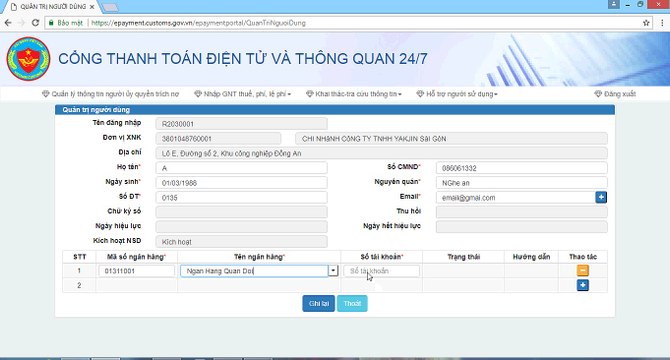Image resolution: width=670 pixels, height=360 pixels.
Task: Click the Họ tên input field
Action: (241, 168)
